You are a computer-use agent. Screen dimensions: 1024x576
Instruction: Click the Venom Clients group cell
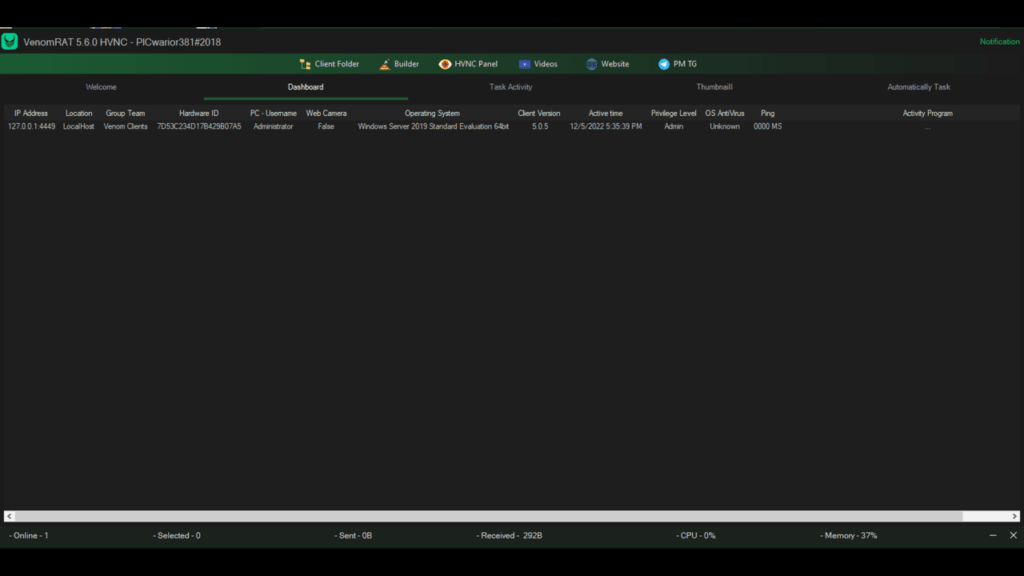click(x=125, y=127)
